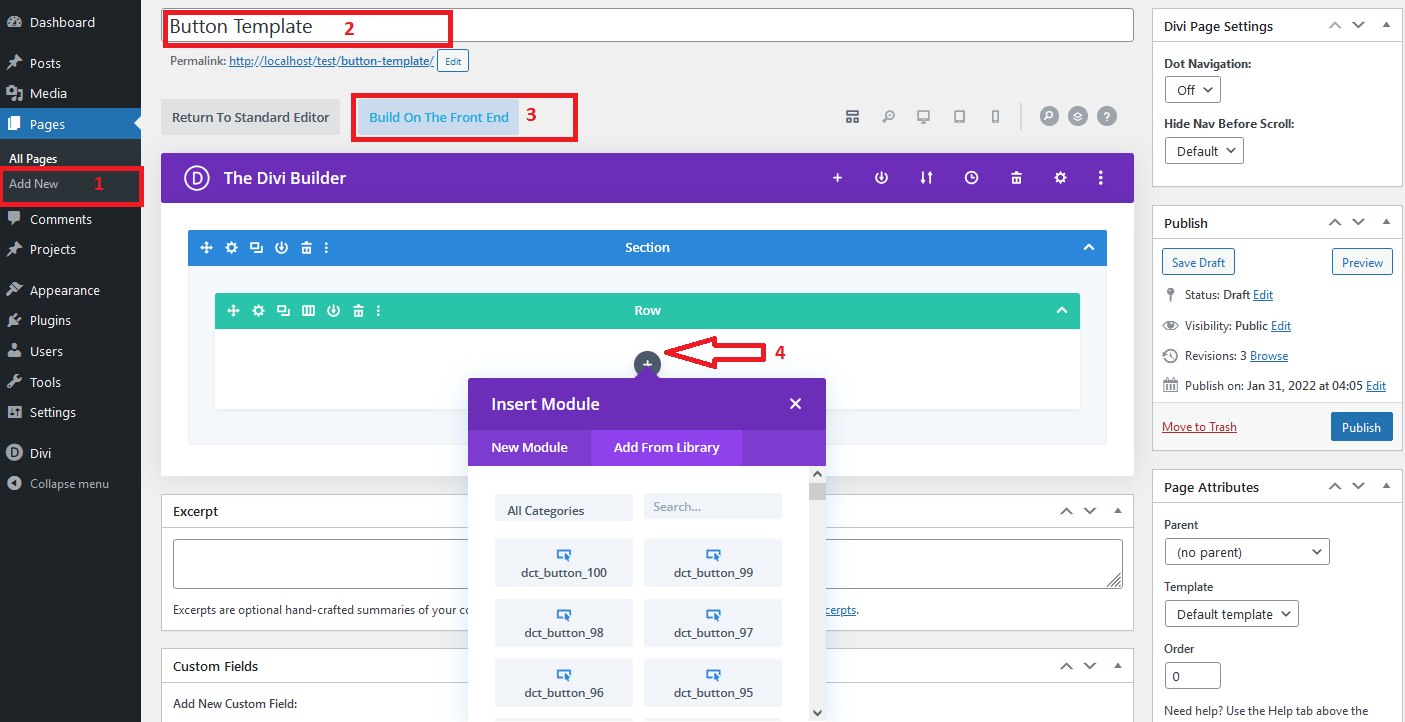The width and height of the screenshot is (1405, 722).
Task: Open Section settings gear icon
Action: coord(232,248)
